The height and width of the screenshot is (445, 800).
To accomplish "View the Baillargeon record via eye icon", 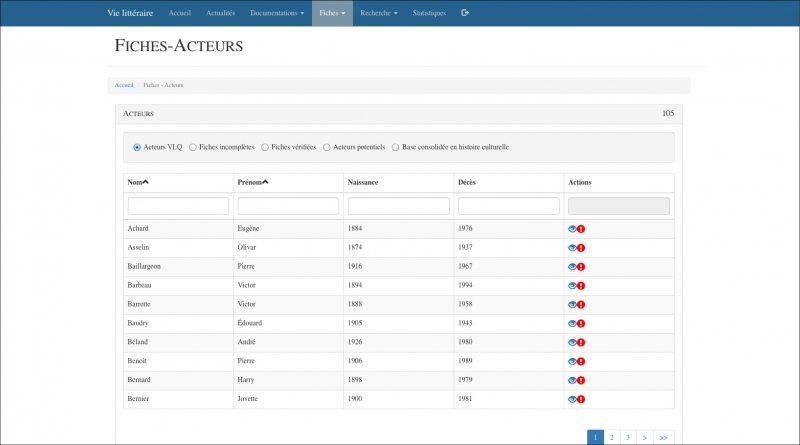I will pos(572,267).
